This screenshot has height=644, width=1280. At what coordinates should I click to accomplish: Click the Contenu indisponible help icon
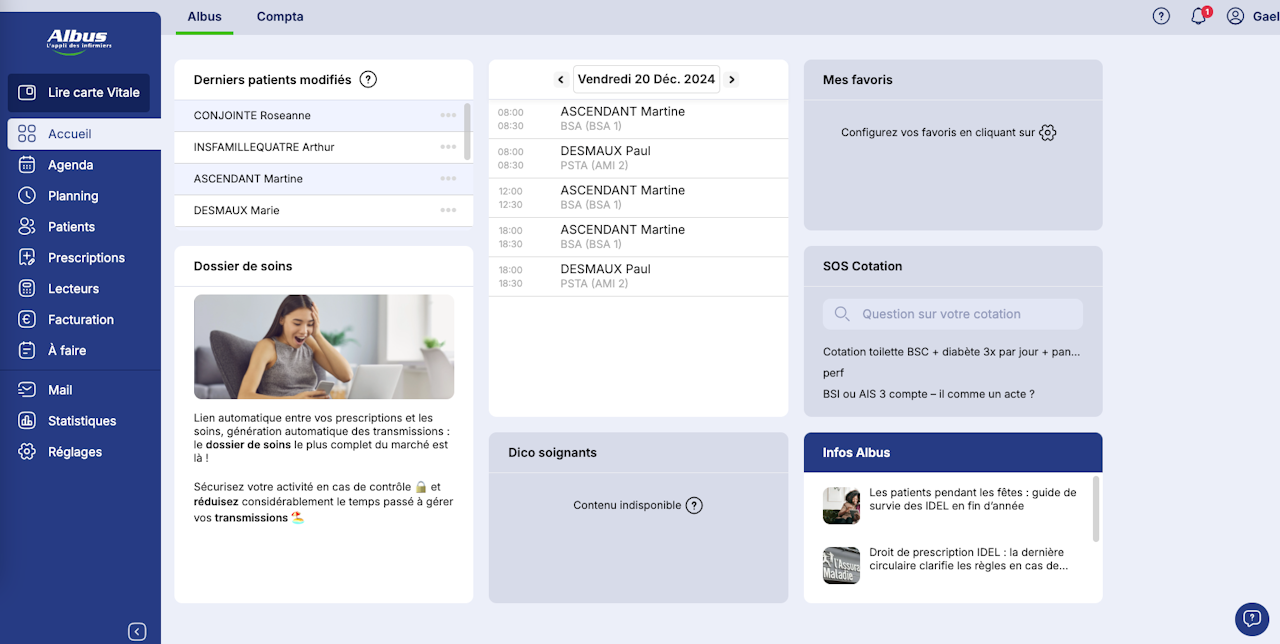click(x=694, y=505)
